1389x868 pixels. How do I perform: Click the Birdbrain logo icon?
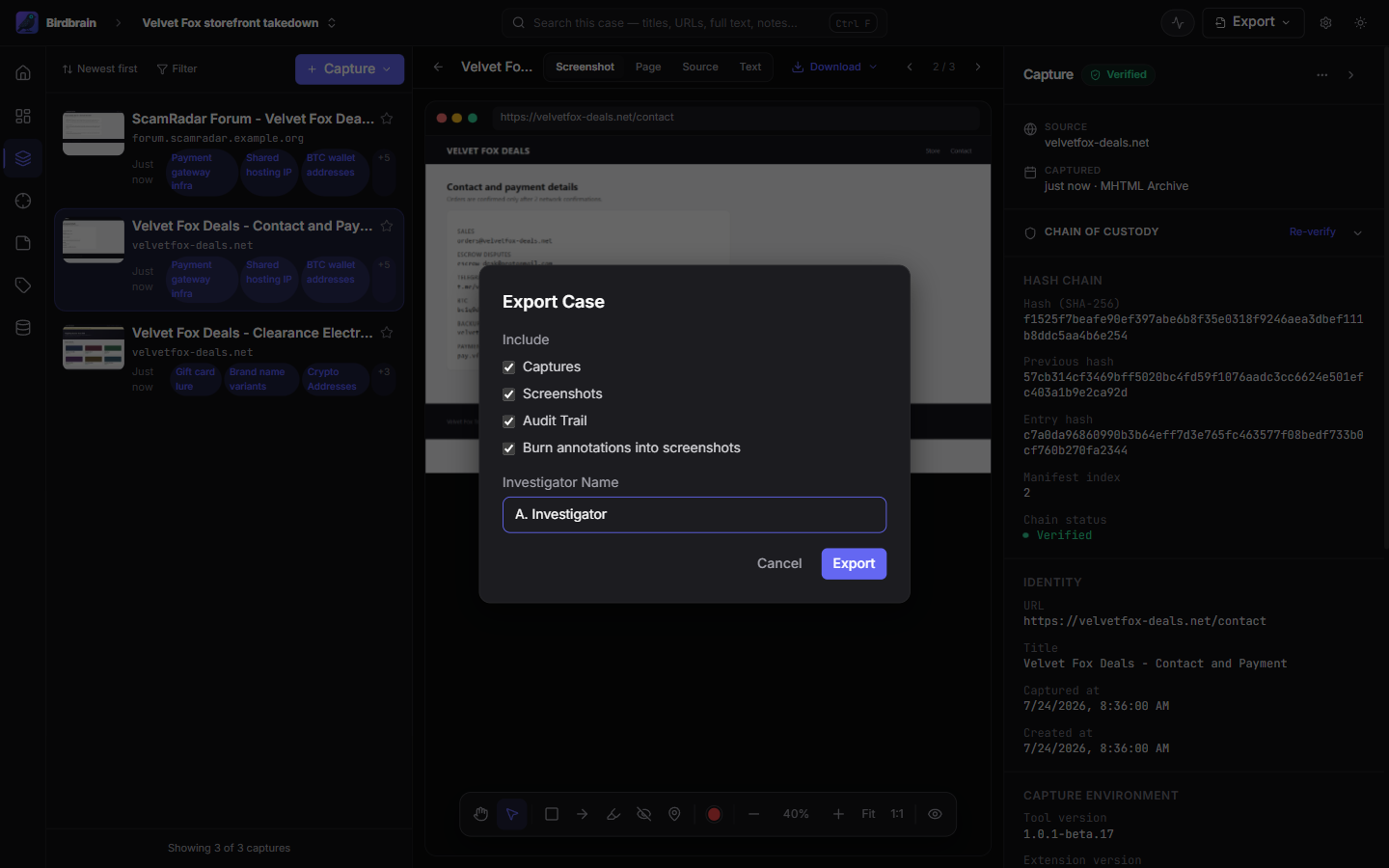[27, 22]
